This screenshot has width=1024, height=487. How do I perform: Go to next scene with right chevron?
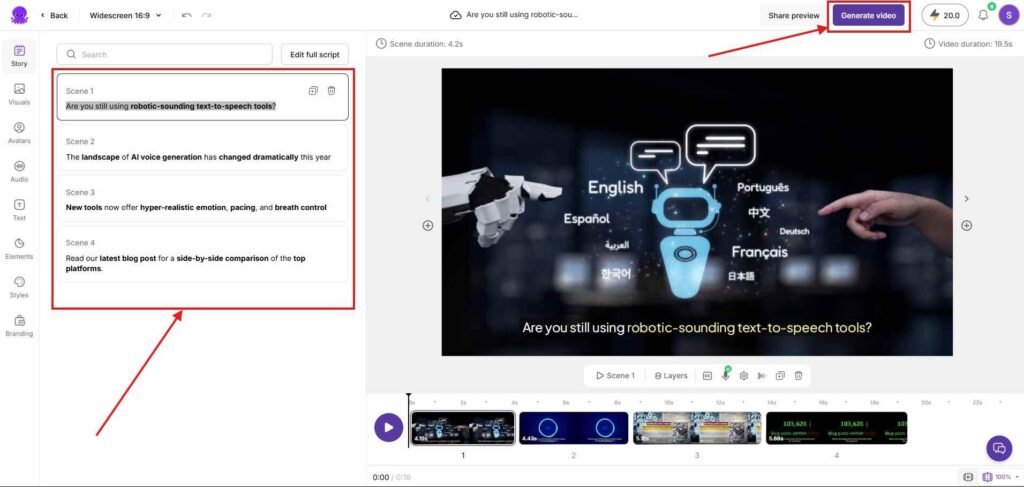pos(967,198)
